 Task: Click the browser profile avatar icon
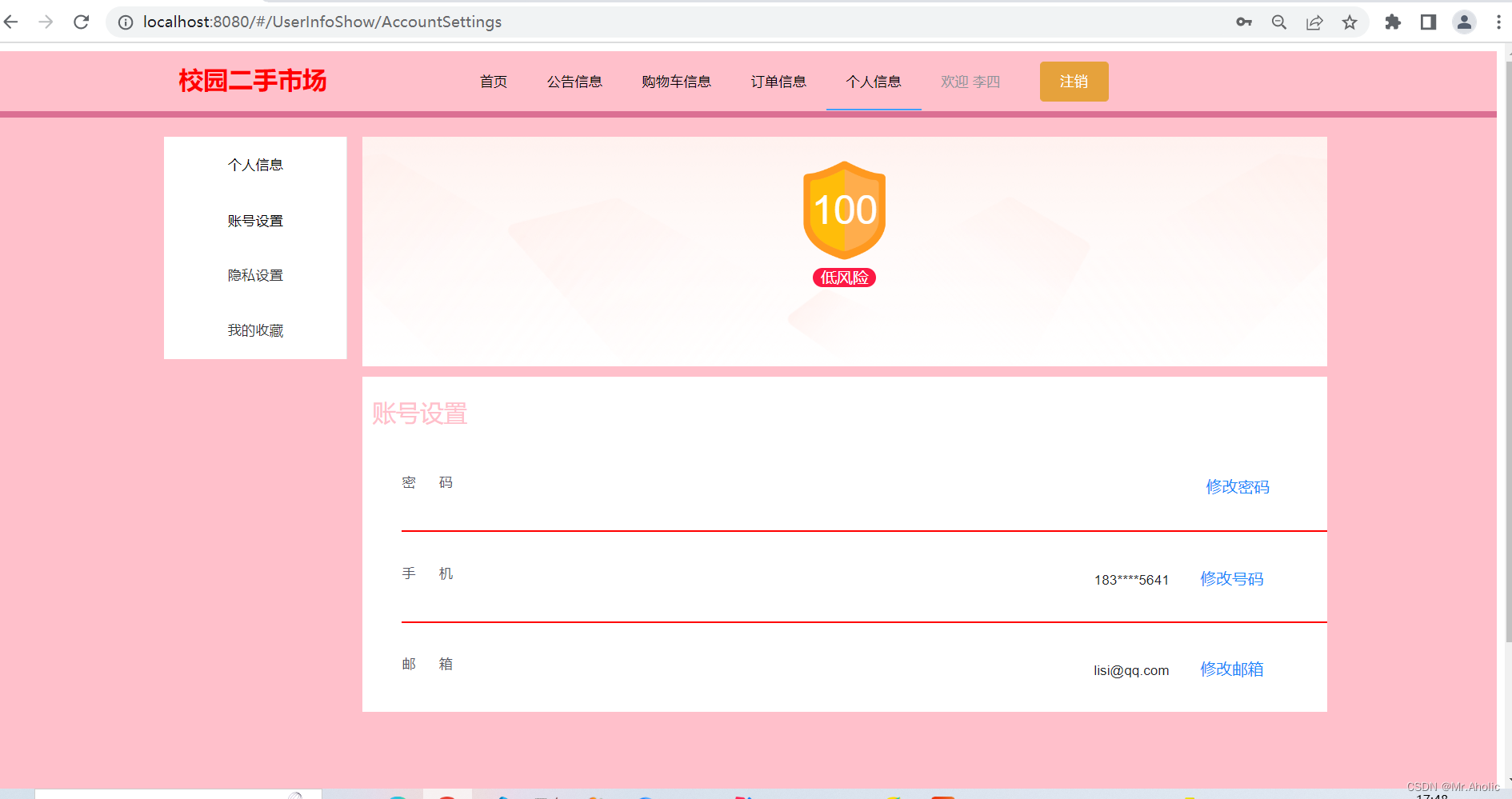pyautogui.click(x=1464, y=22)
